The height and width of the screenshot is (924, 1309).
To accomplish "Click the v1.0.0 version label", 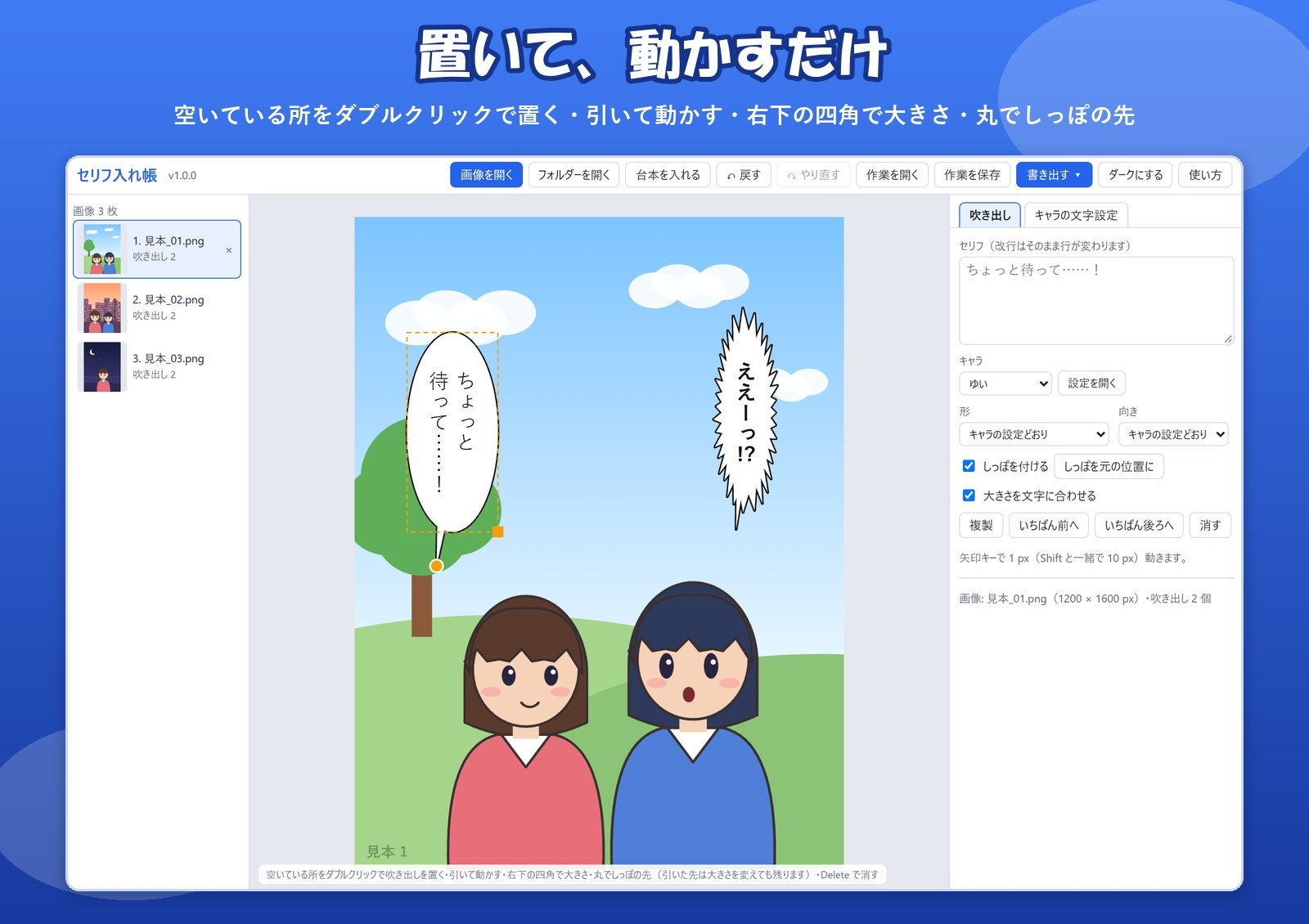I will (x=182, y=176).
